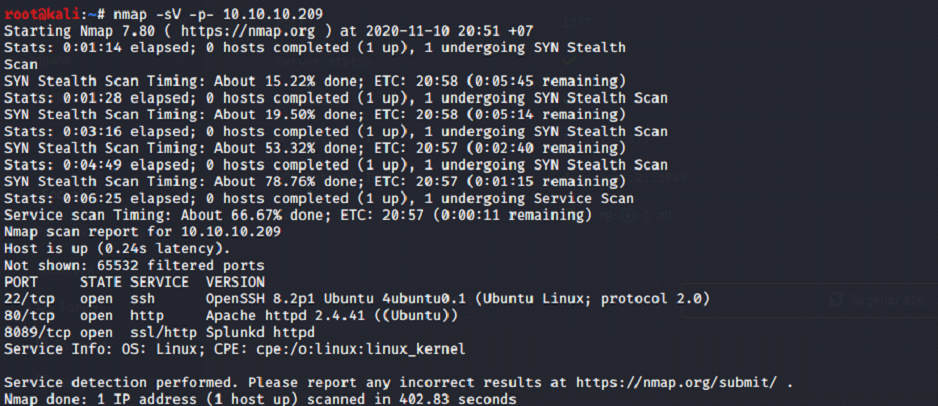
Task: Click the Splunkd httpd version text
Action: (x=260, y=332)
